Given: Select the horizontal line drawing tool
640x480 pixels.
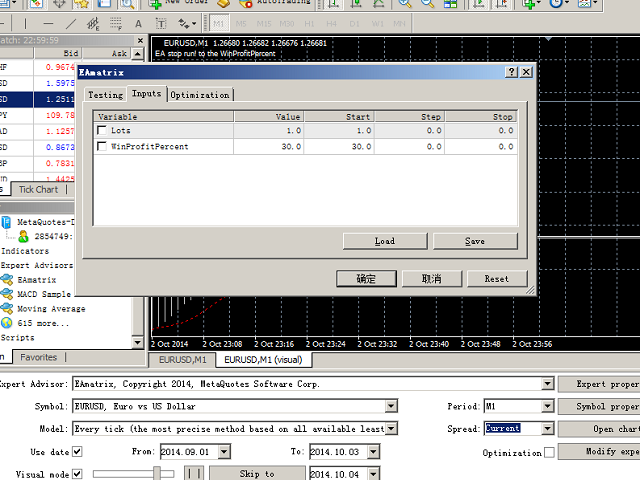Looking at the screenshot, I should point(48,24).
